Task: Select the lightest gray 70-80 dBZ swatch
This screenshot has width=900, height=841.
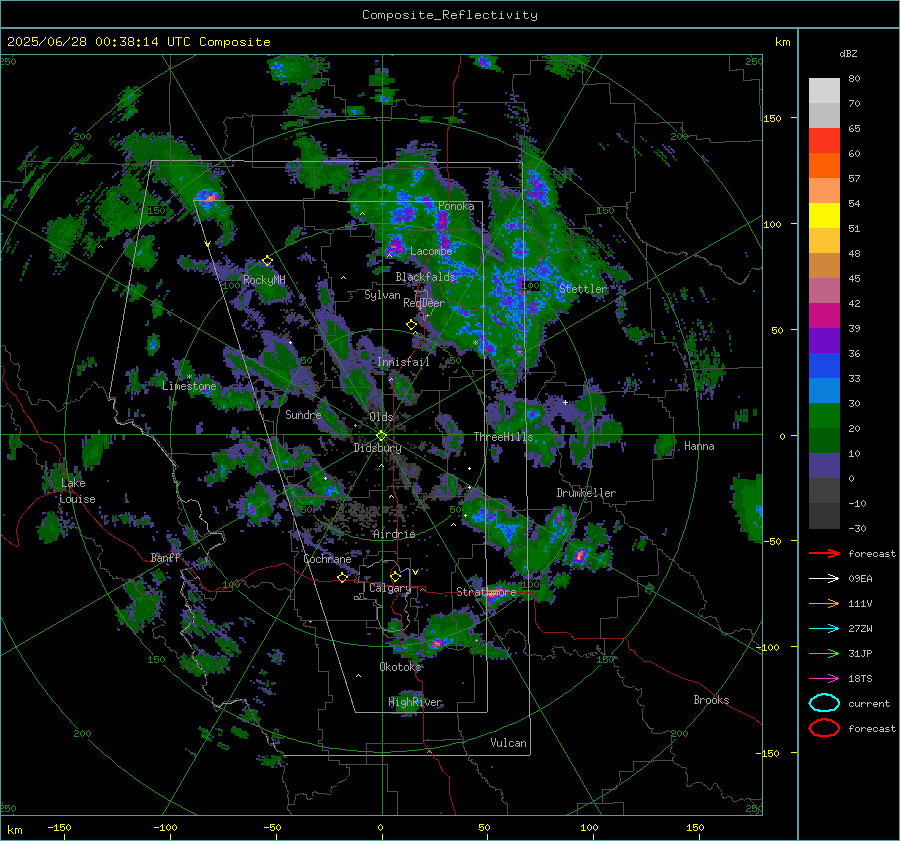Action: [x=824, y=91]
